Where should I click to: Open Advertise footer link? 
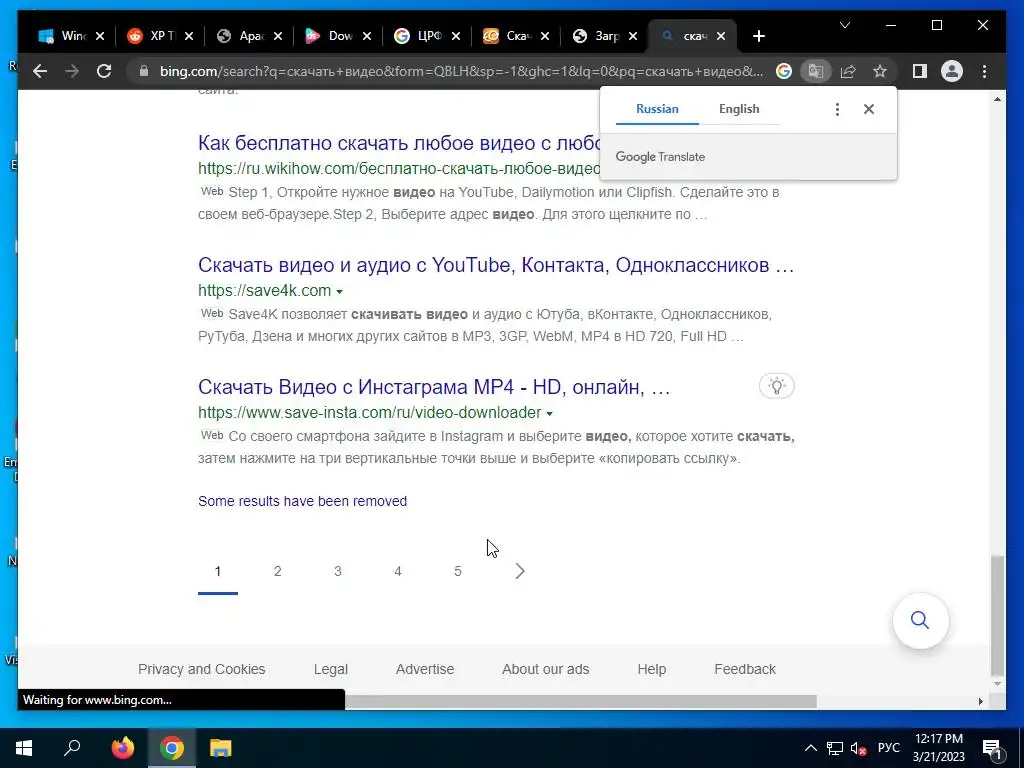[424, 669]
